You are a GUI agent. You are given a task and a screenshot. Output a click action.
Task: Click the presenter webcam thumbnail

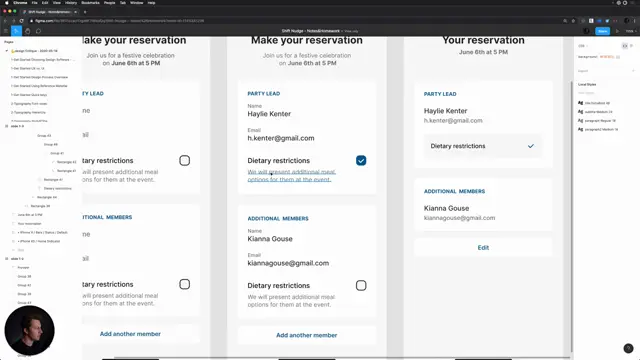(x=29, y=331)
